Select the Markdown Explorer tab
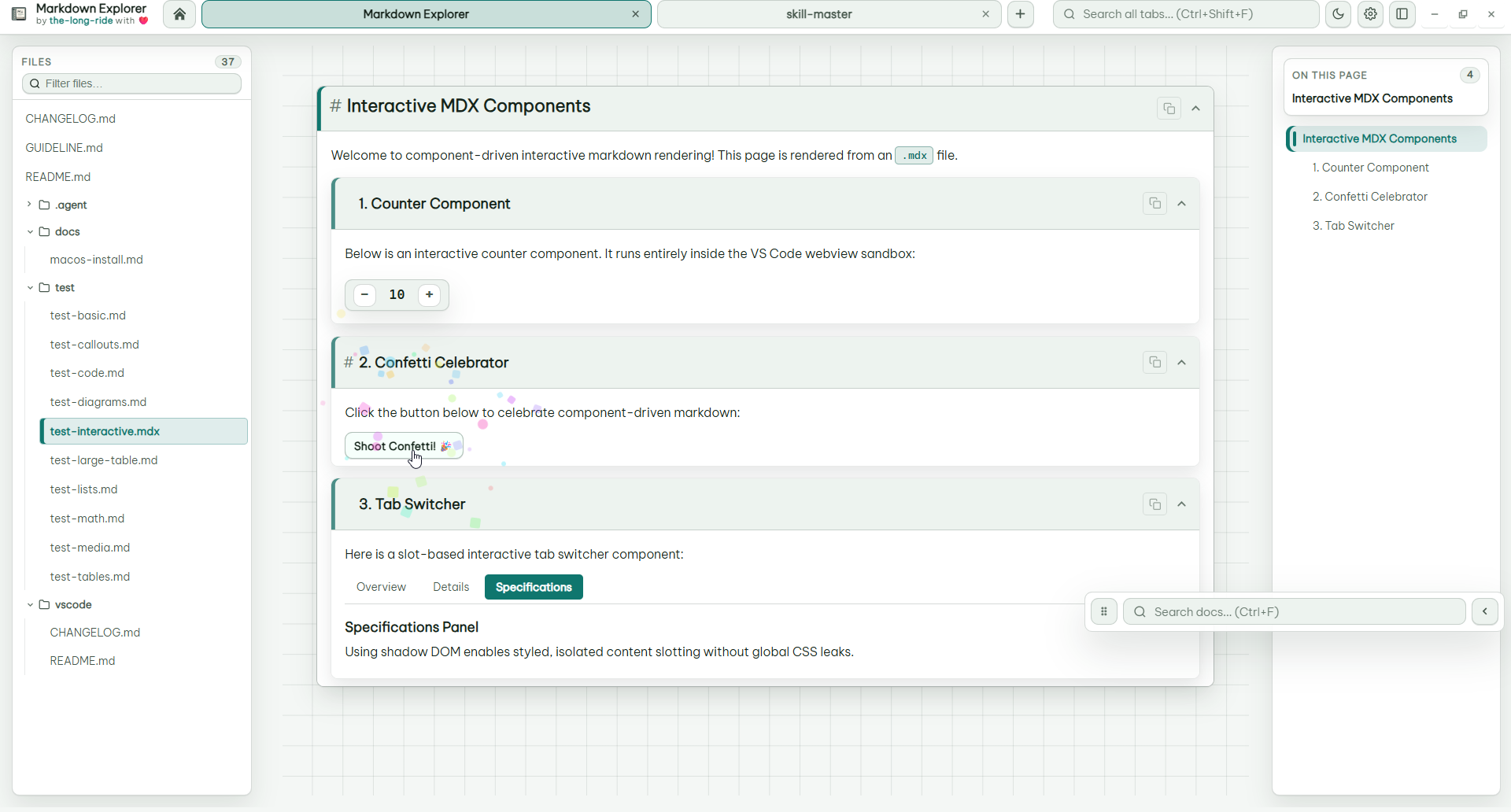Screen dimensions: 1511x812 click(416, 14)
